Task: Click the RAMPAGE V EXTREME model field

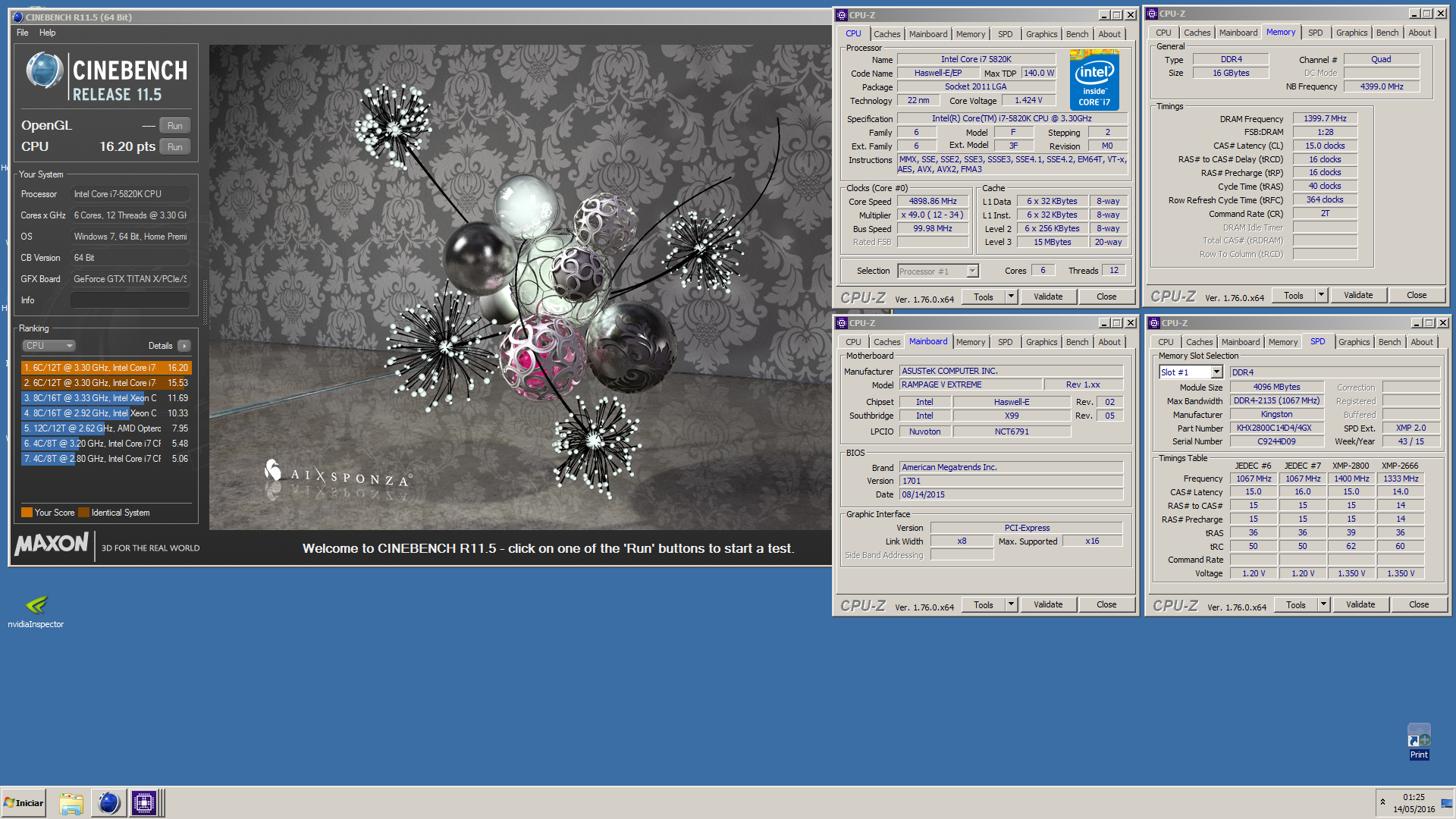Action: (x=970, y=385)
